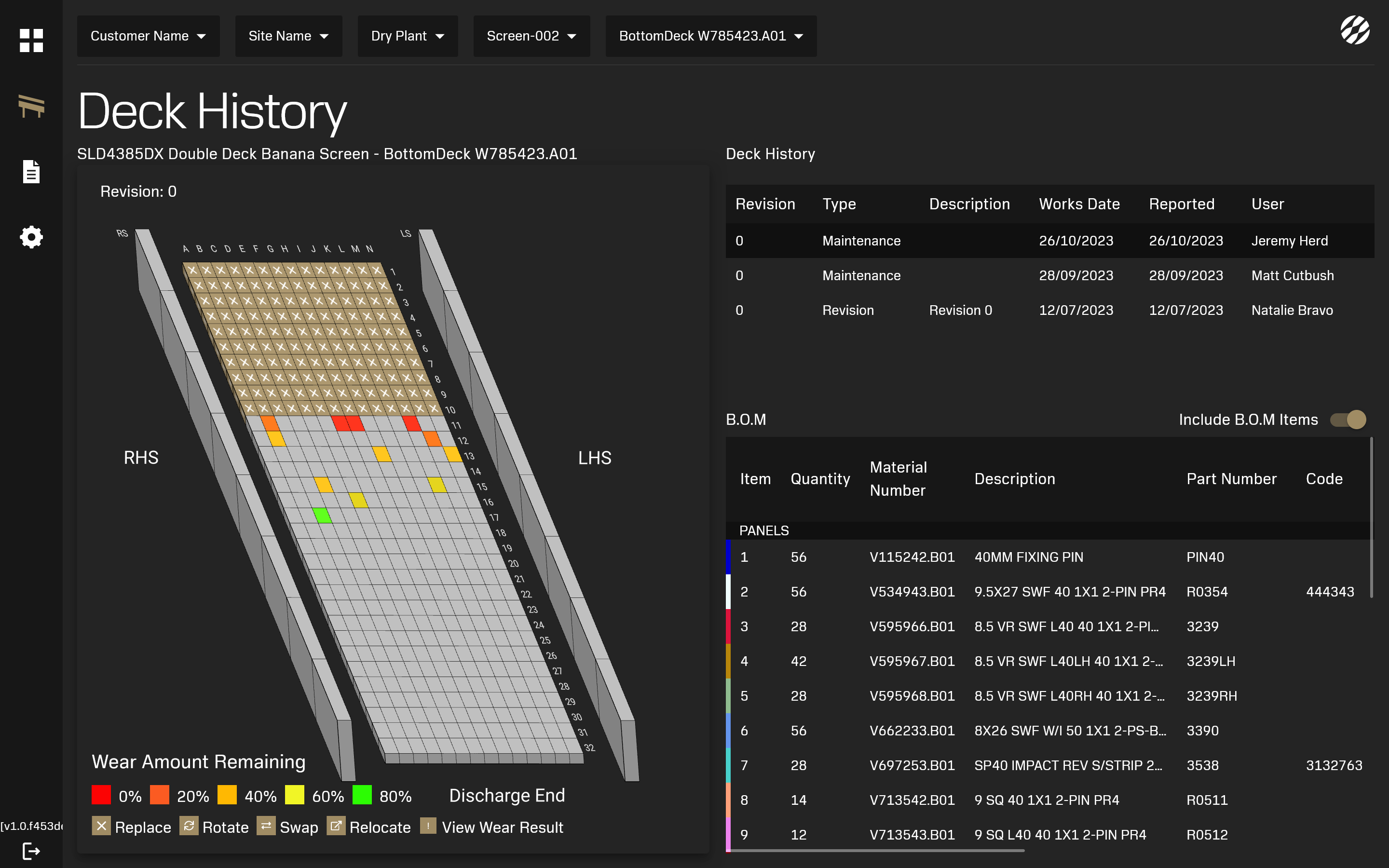This screenshot has width=1389, height=868.
Task: Click the red 0% wear color swatch
Action: [x=101, y=795]
